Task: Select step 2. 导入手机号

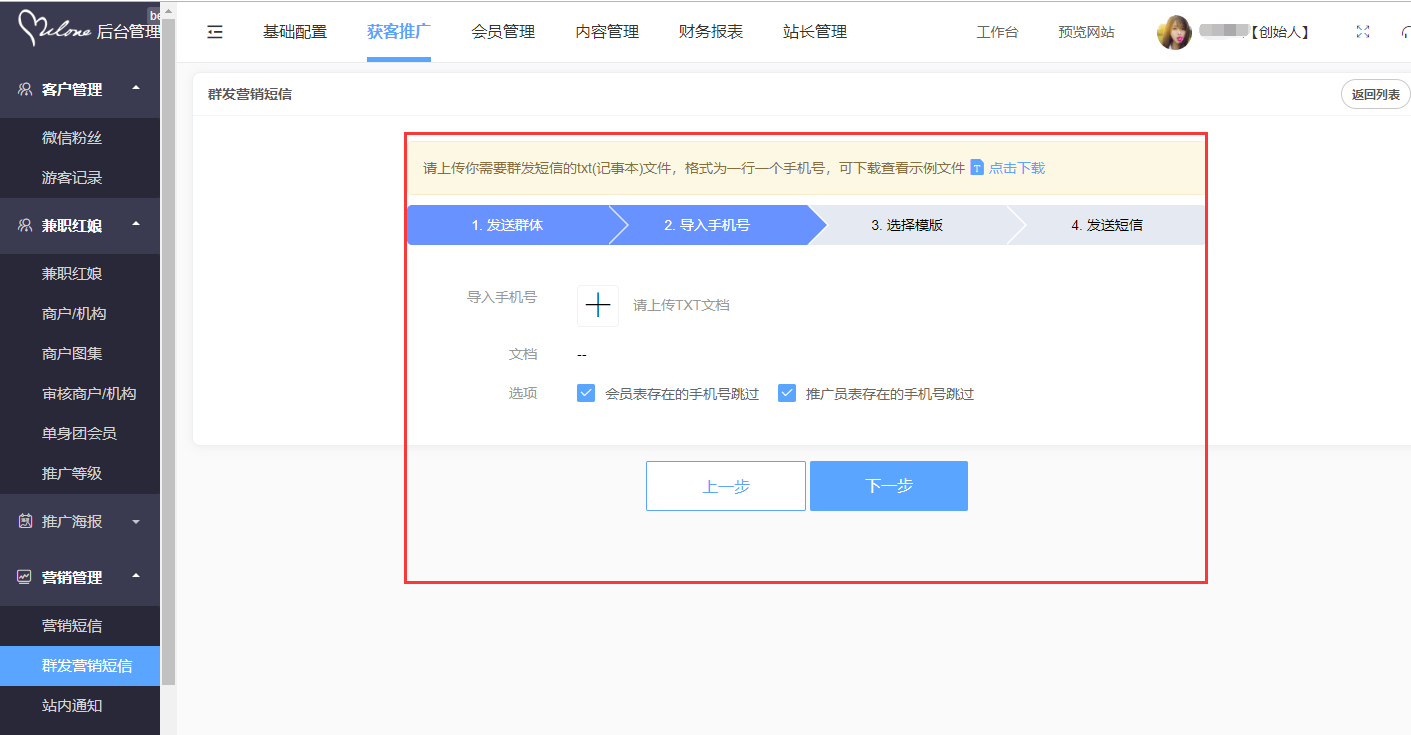Action: pyautogui.click(x=707, y=225)
